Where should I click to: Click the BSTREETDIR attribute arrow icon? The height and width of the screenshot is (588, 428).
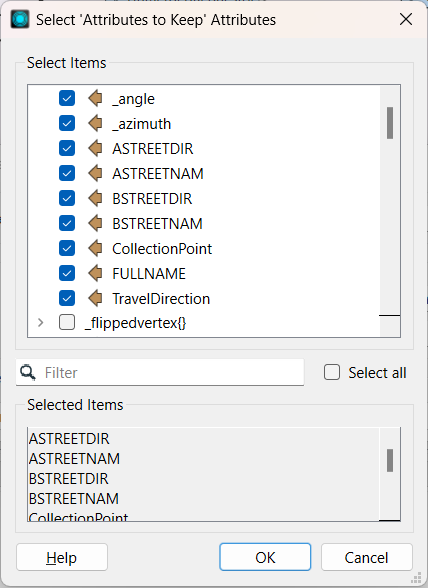95,198
